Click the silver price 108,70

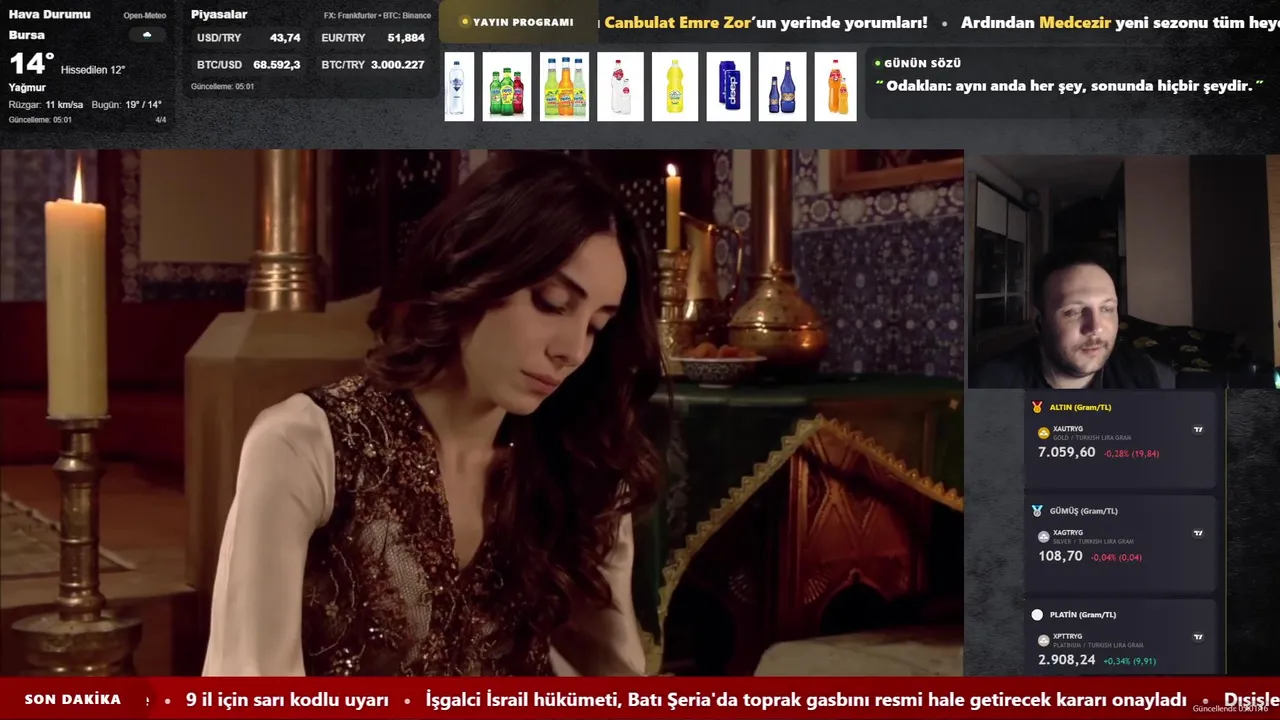tap(1060, 556)
